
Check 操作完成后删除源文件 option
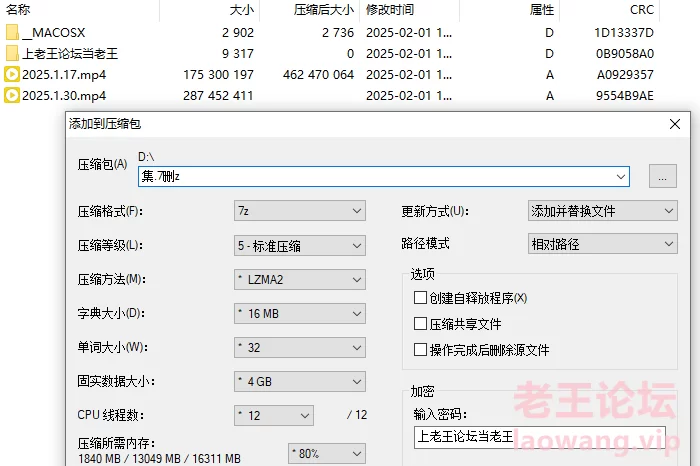[420, 350]
